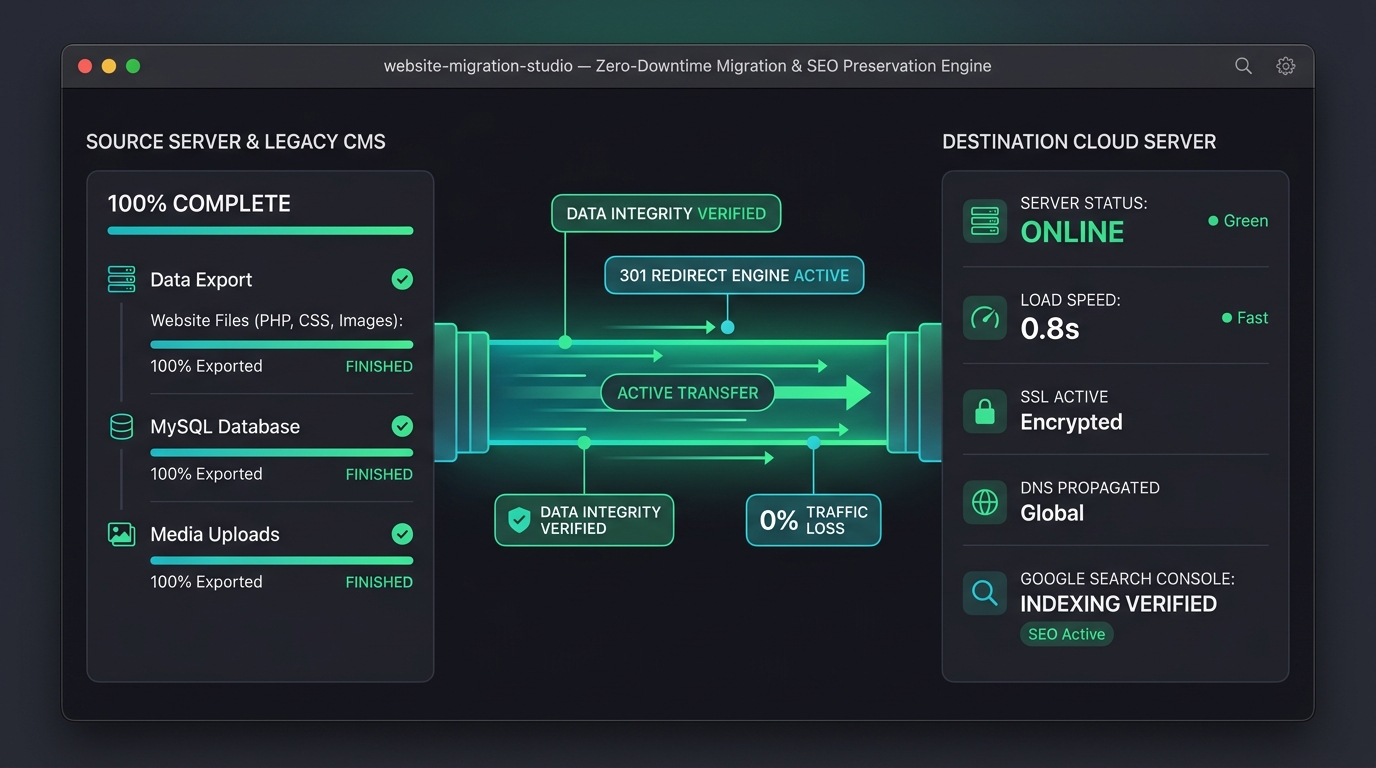The height and width of the screenshot is (768, 1376).
Task: Click the green window zoom button
Action: tap(133, 66)
